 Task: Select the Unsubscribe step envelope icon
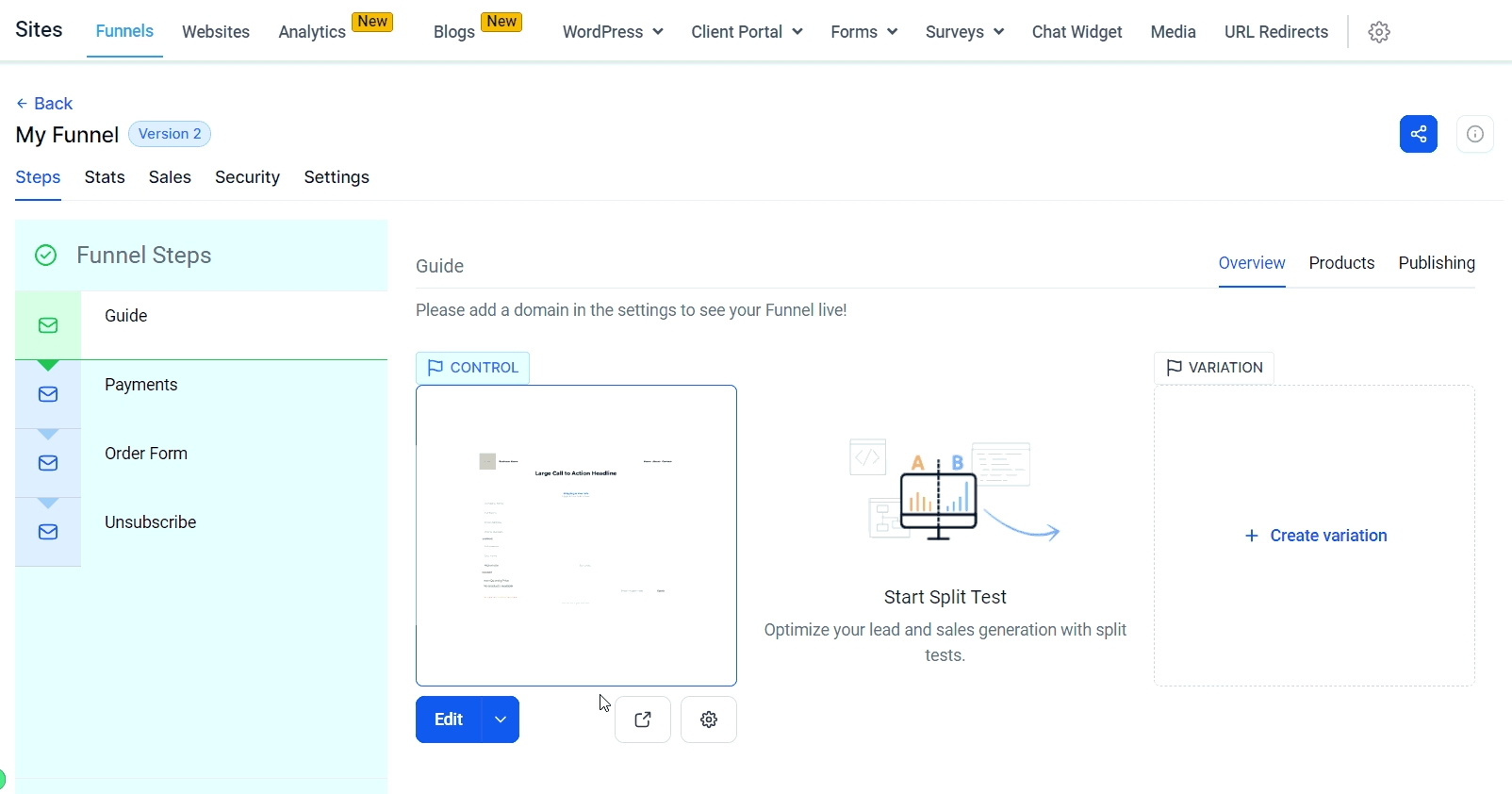[48, 532]
